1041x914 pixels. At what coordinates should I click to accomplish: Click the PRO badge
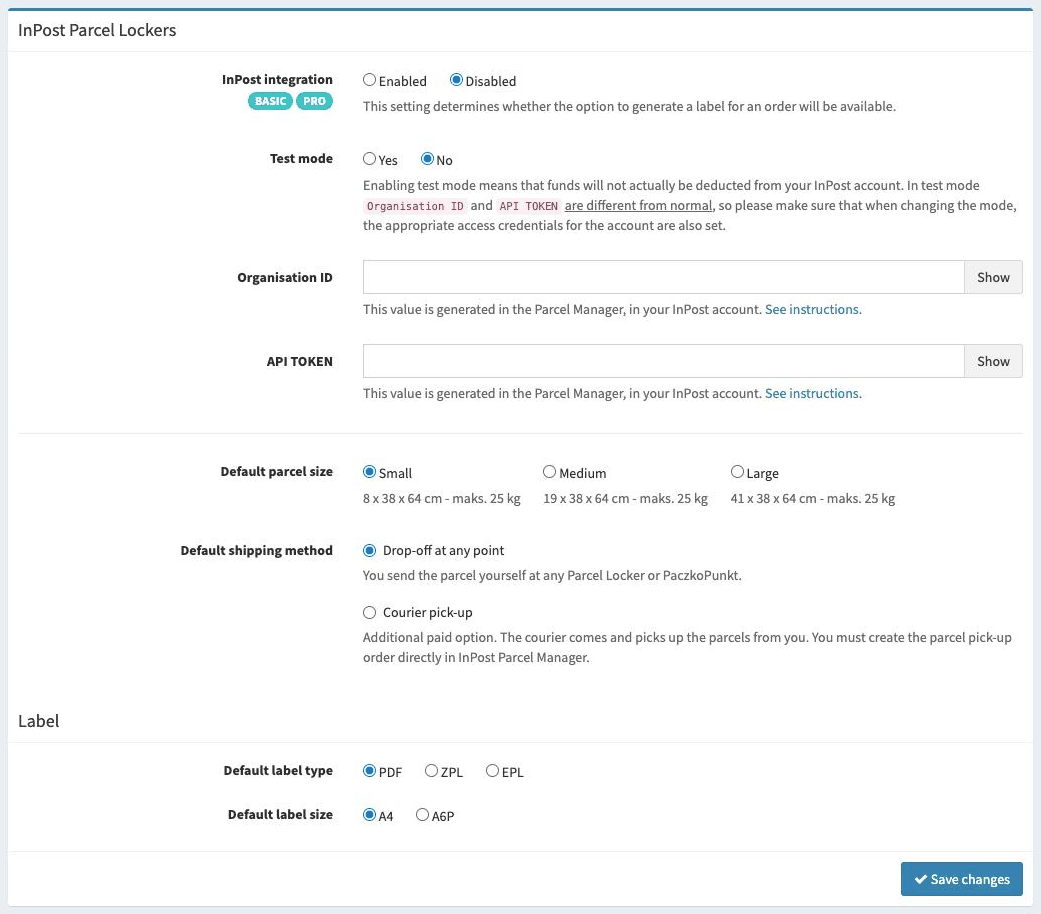pyautogui.click(x=314, y=101)
